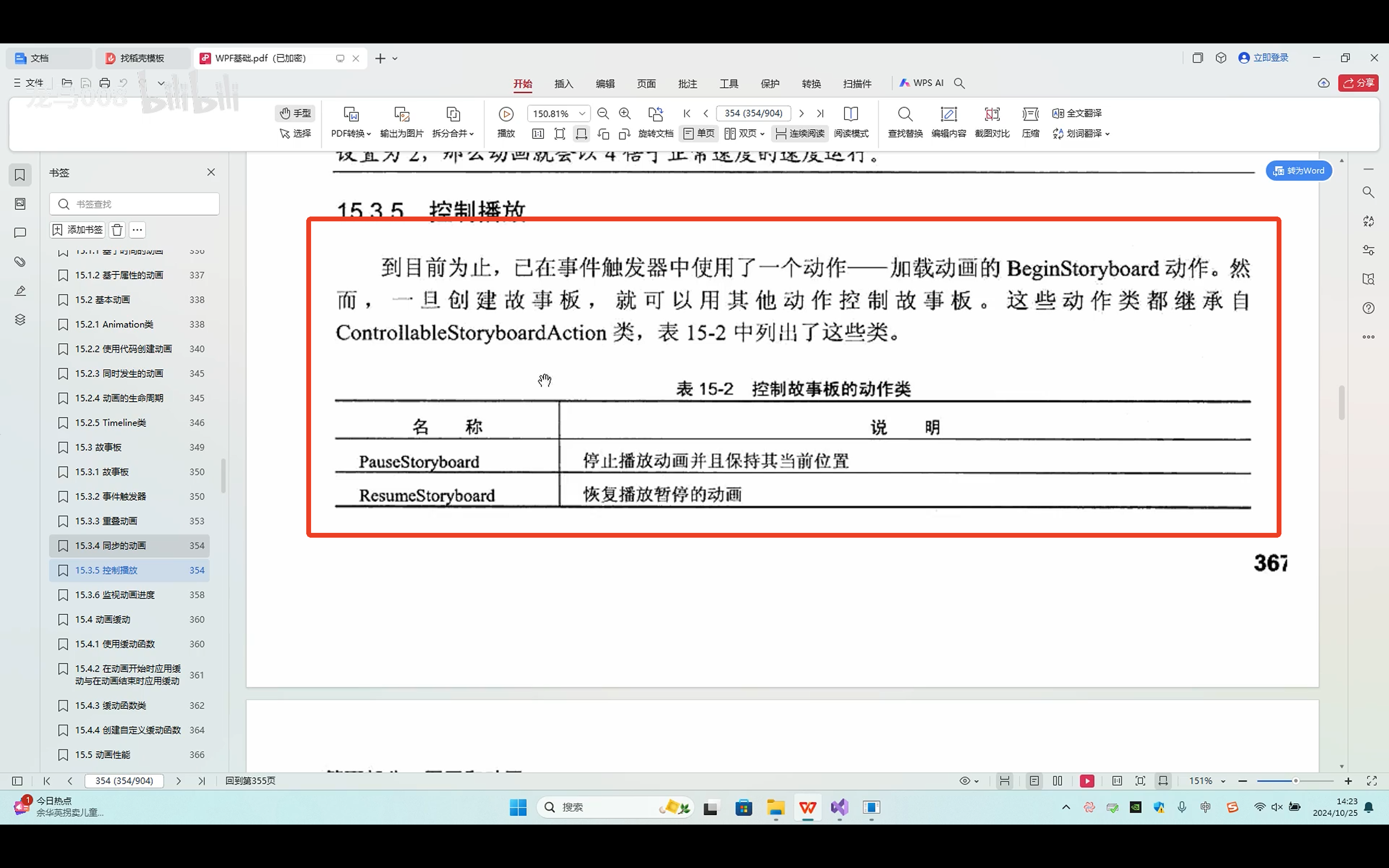Expand the Split and Merge dropdown
Image resolution: width=1389 pixels, height=868 pixels.
pos(453,134)
